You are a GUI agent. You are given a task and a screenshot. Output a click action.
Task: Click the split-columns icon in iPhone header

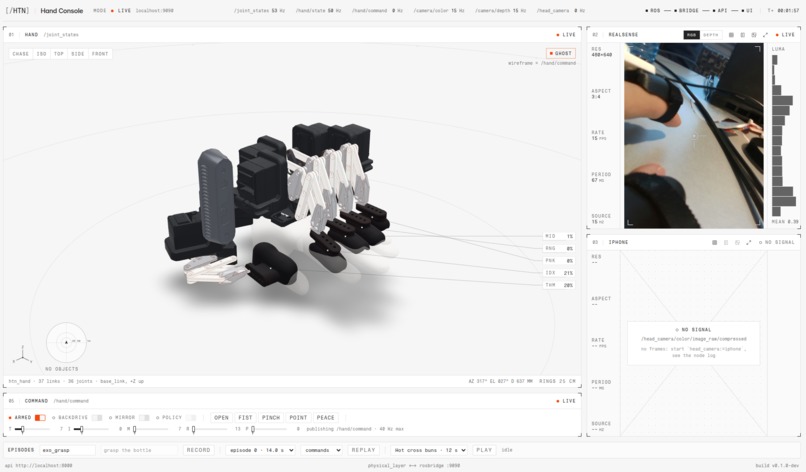click(x=726, y=242)
